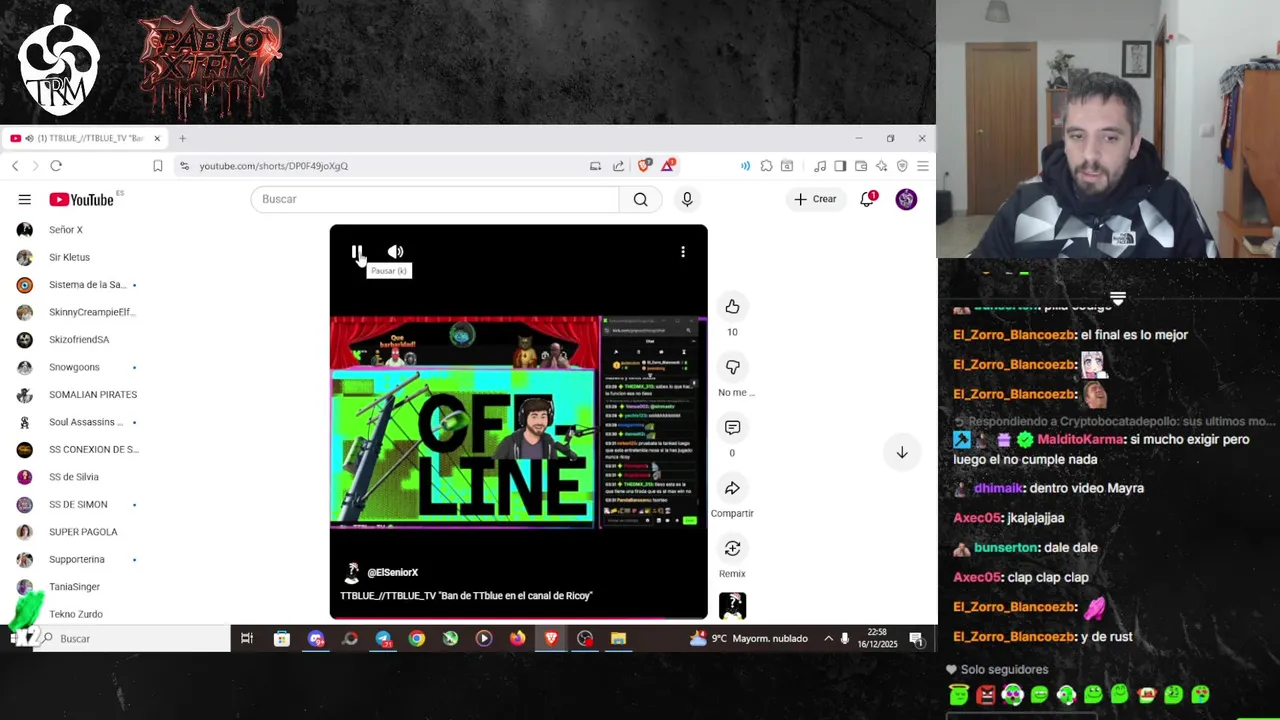Viewport: 1280px width, 720px height.
Task: Open Brave browser from the taskbar
Action: pyautogui.click(x=551, y=638)
